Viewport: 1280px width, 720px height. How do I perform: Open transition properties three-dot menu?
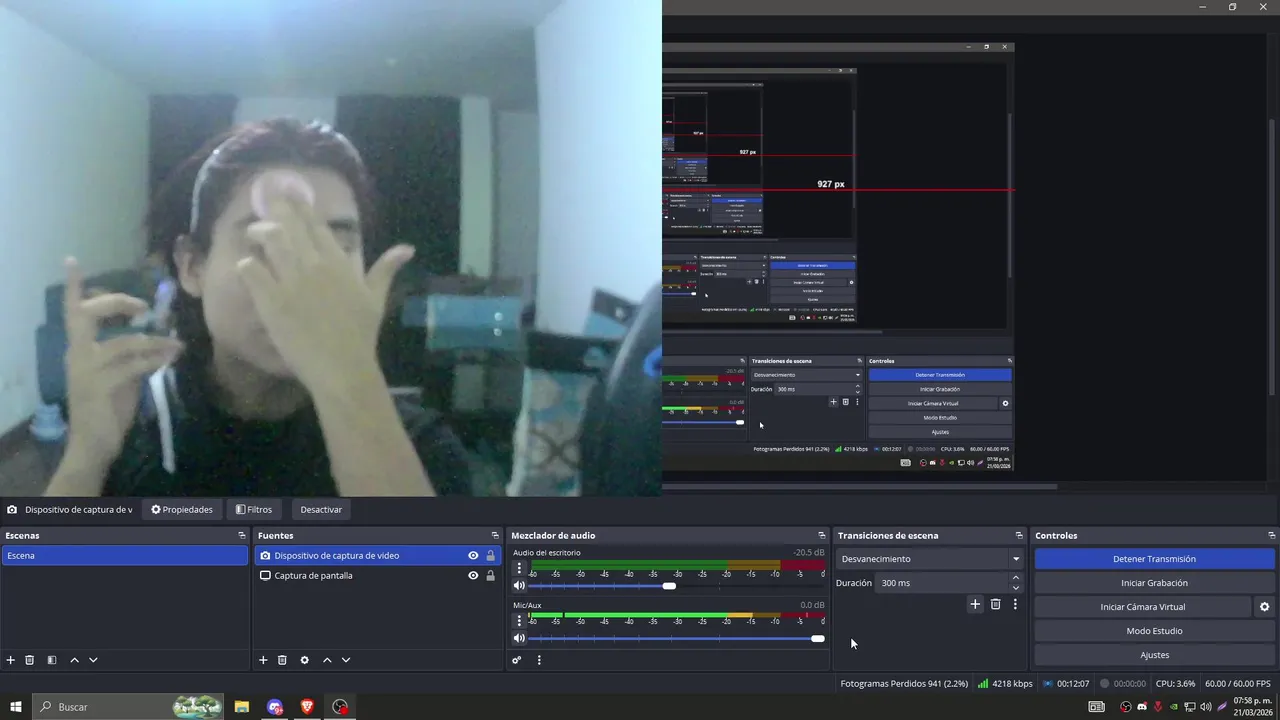pos(1015,604)
